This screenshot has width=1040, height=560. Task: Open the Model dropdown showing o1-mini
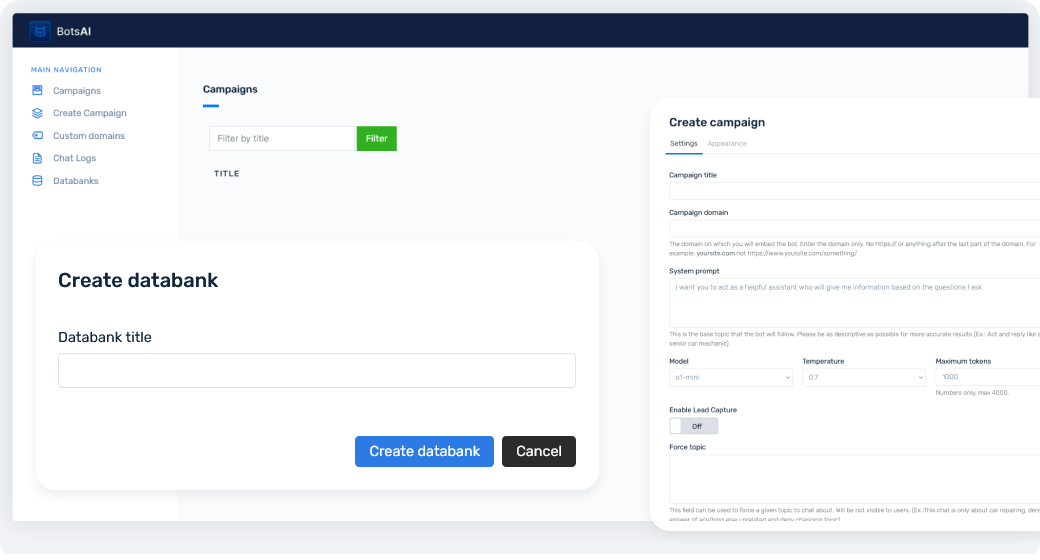pos(730,377)
